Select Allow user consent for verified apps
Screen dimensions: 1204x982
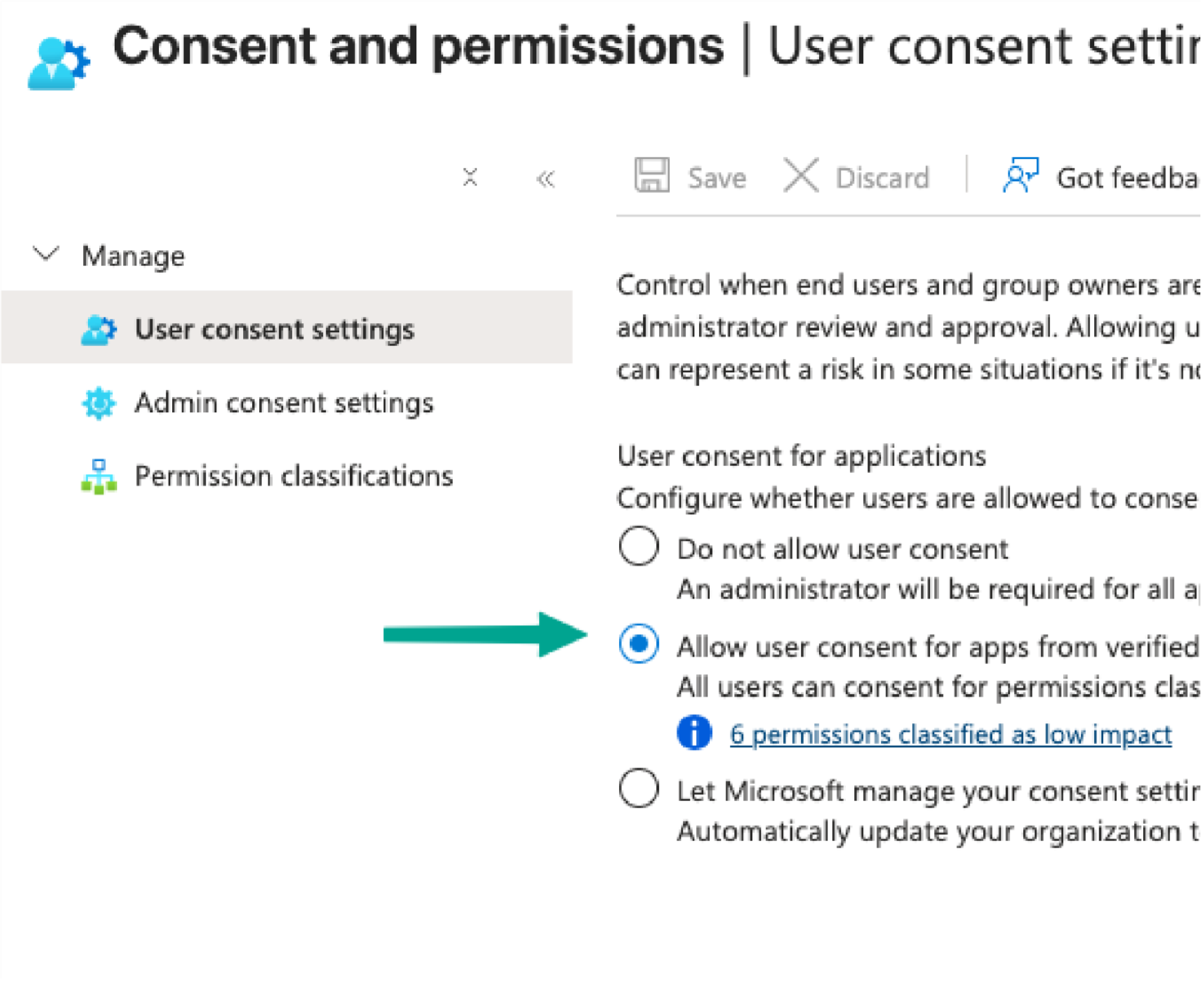tap(638, 644)
